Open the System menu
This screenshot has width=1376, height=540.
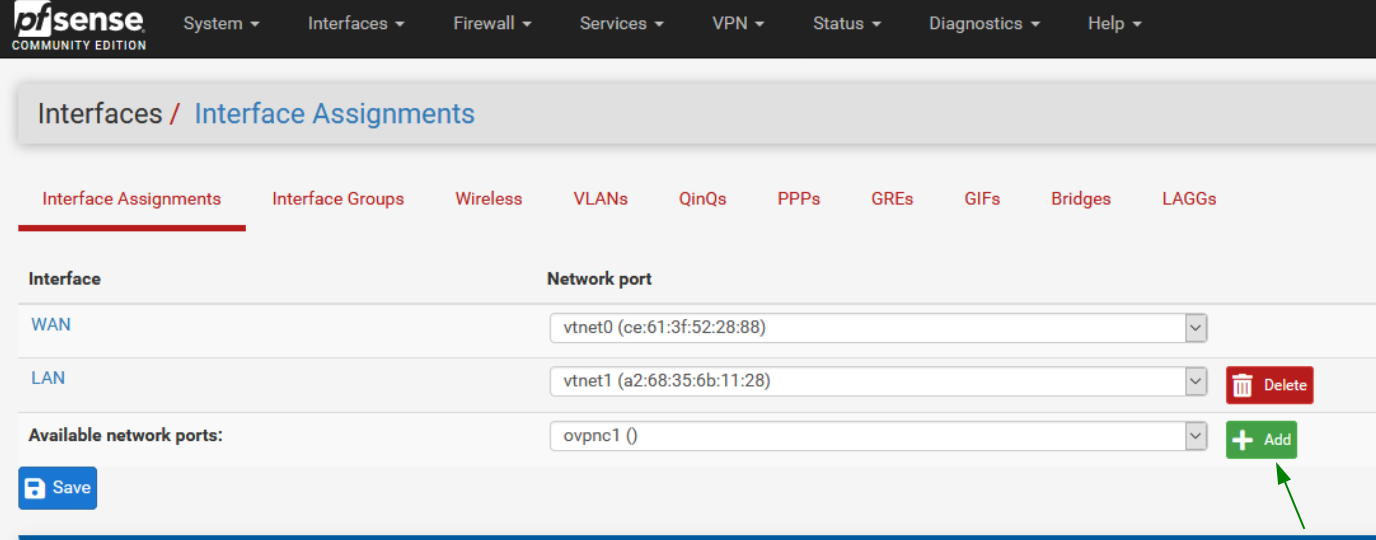pyautogui.click(x=221, y=23)
